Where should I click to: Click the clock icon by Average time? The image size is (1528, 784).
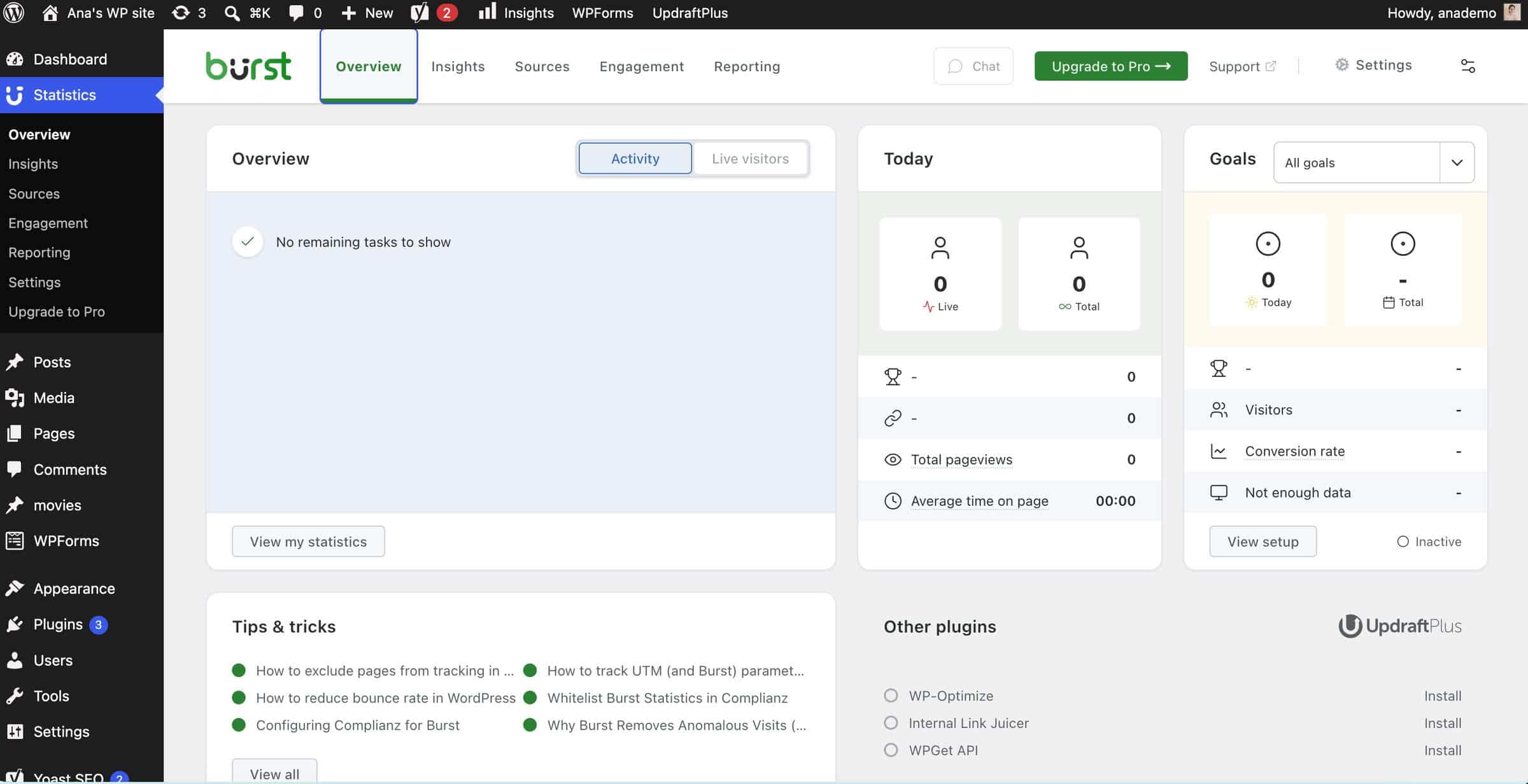click(x=893, y=501)
